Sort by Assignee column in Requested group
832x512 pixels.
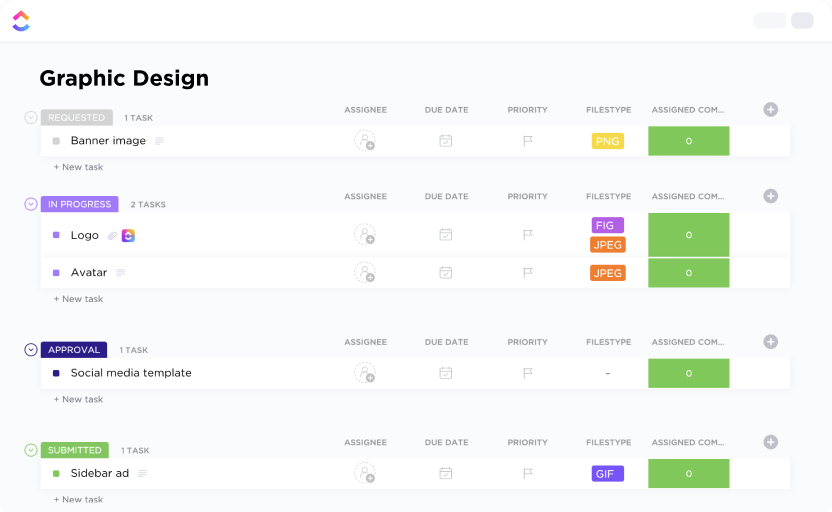pos(366,110)
